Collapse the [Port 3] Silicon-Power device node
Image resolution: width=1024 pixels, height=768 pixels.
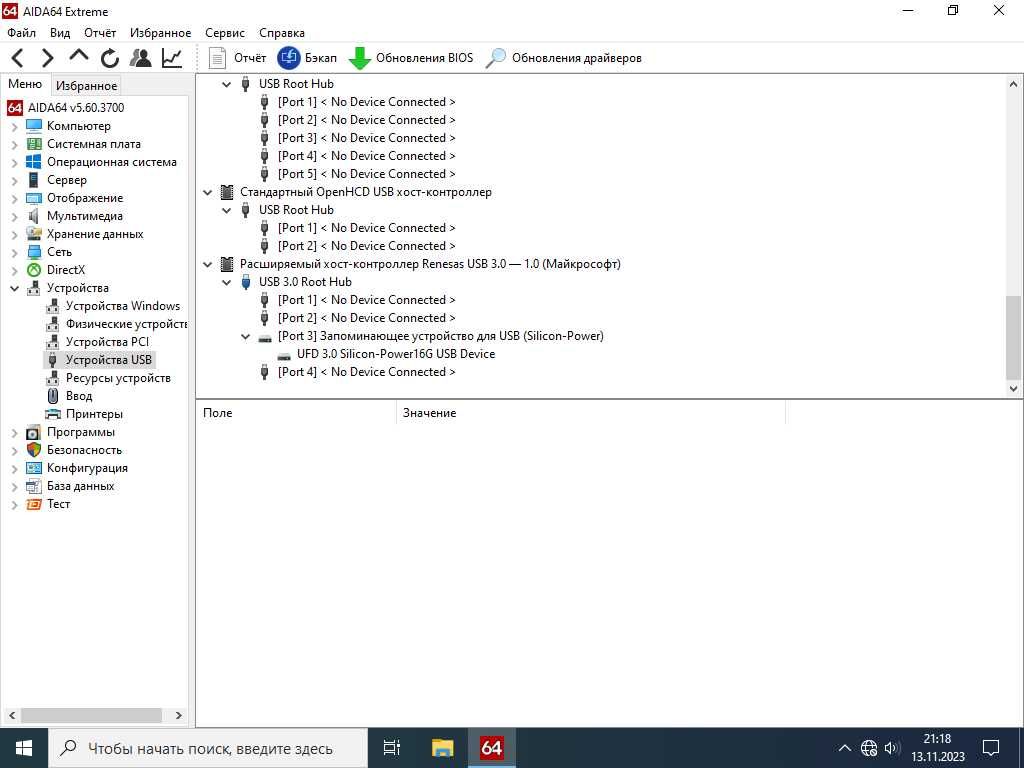point(246,336)
